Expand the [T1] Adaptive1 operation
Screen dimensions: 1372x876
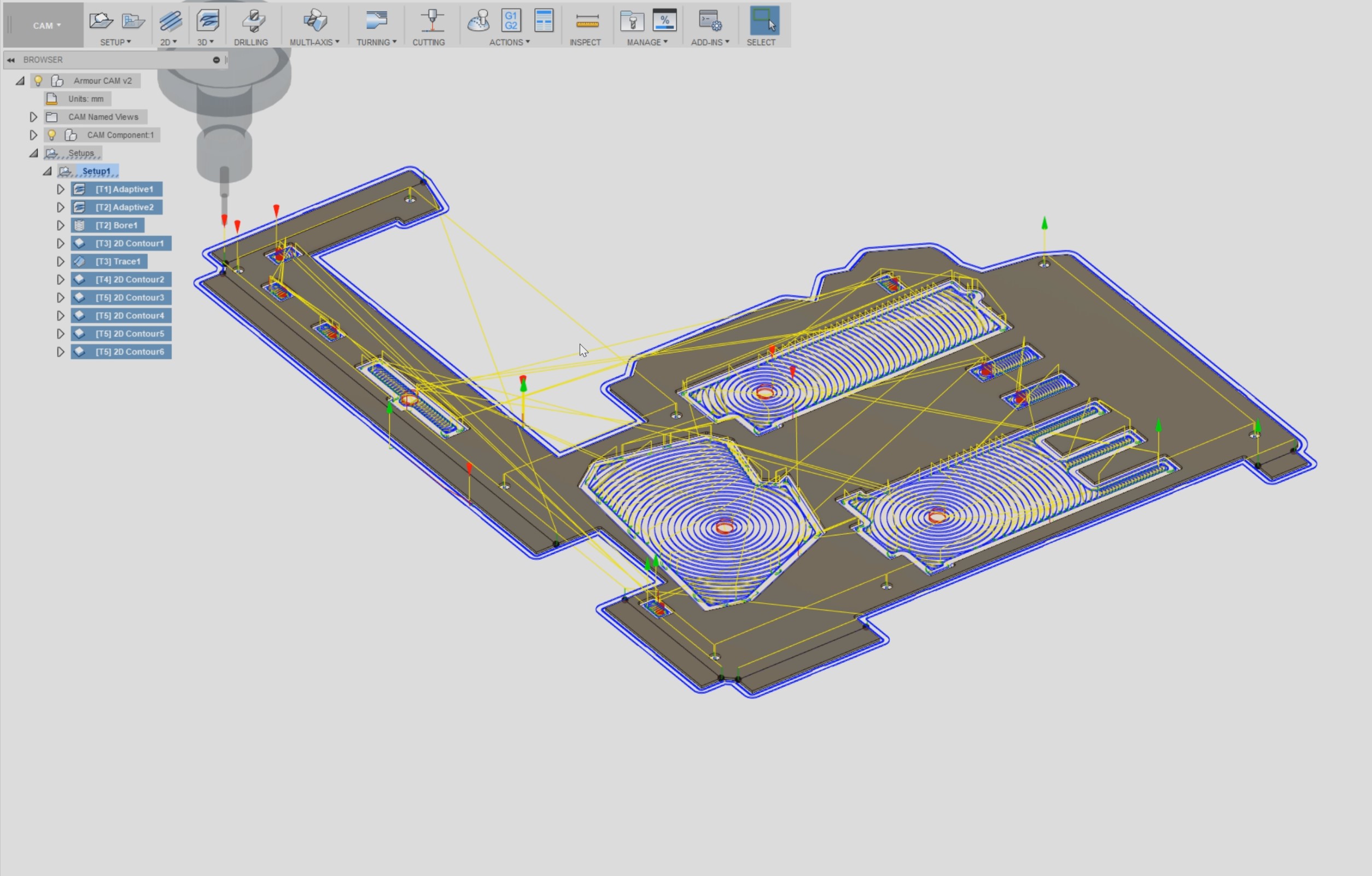click(x=60, y=189)
